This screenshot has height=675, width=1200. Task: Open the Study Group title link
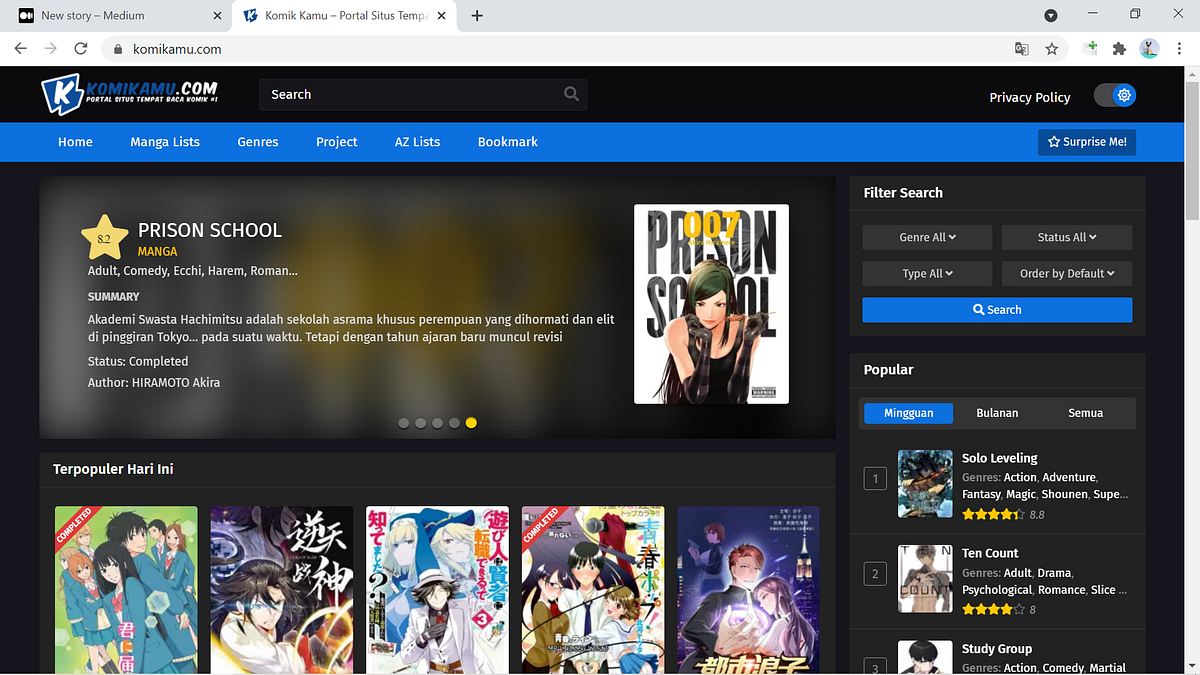coord(997,649)
